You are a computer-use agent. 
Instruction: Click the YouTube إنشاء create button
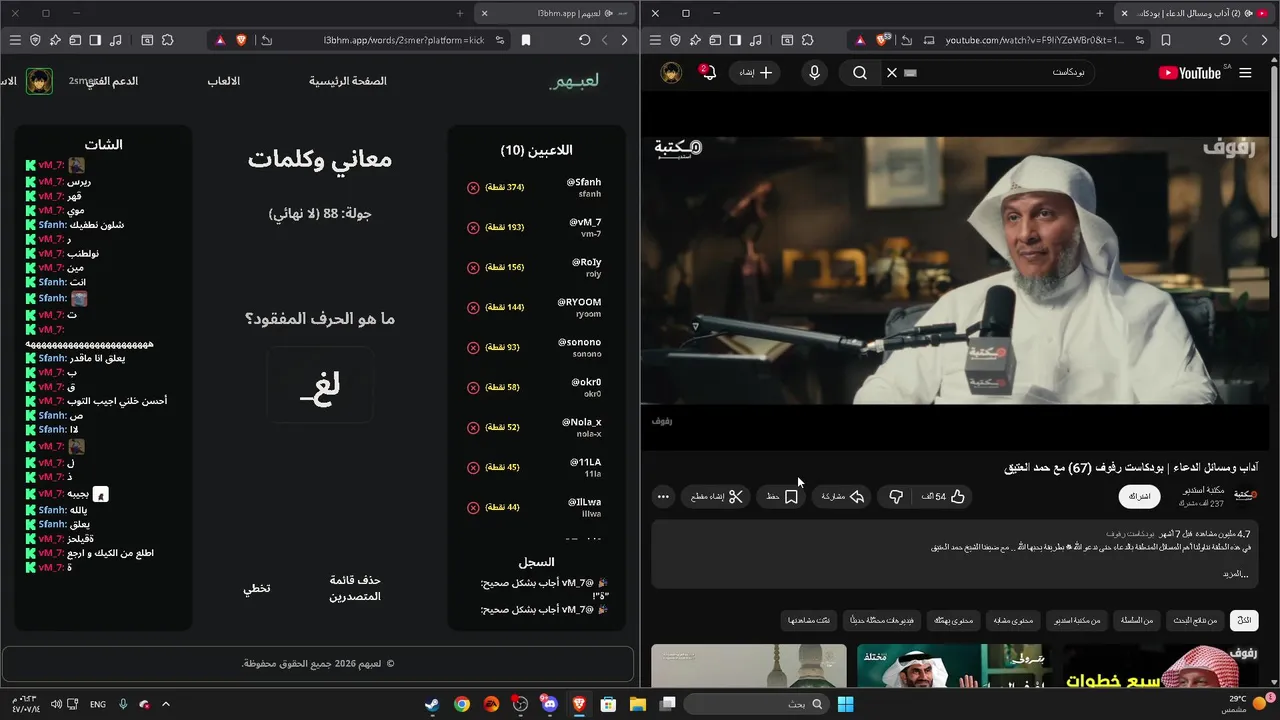pos(756,73)
